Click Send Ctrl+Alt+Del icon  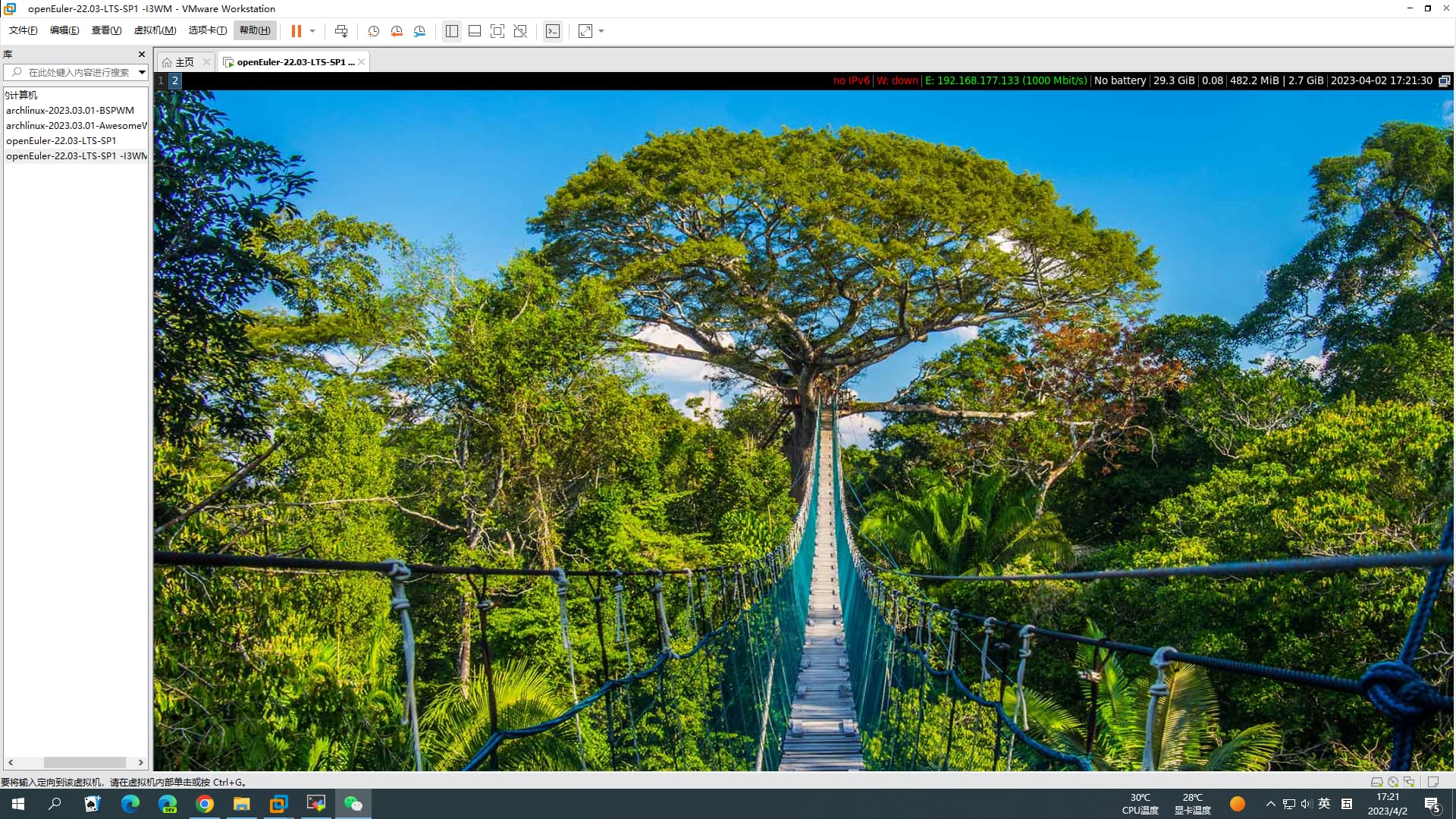pyautogui.click(x=341, y=31)
